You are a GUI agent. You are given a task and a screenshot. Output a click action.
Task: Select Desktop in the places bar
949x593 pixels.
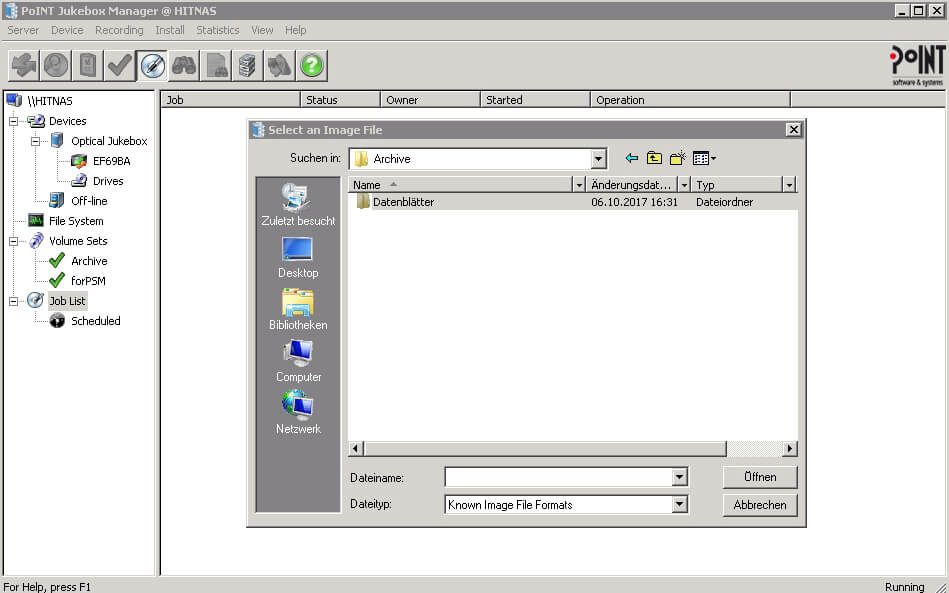298,257
